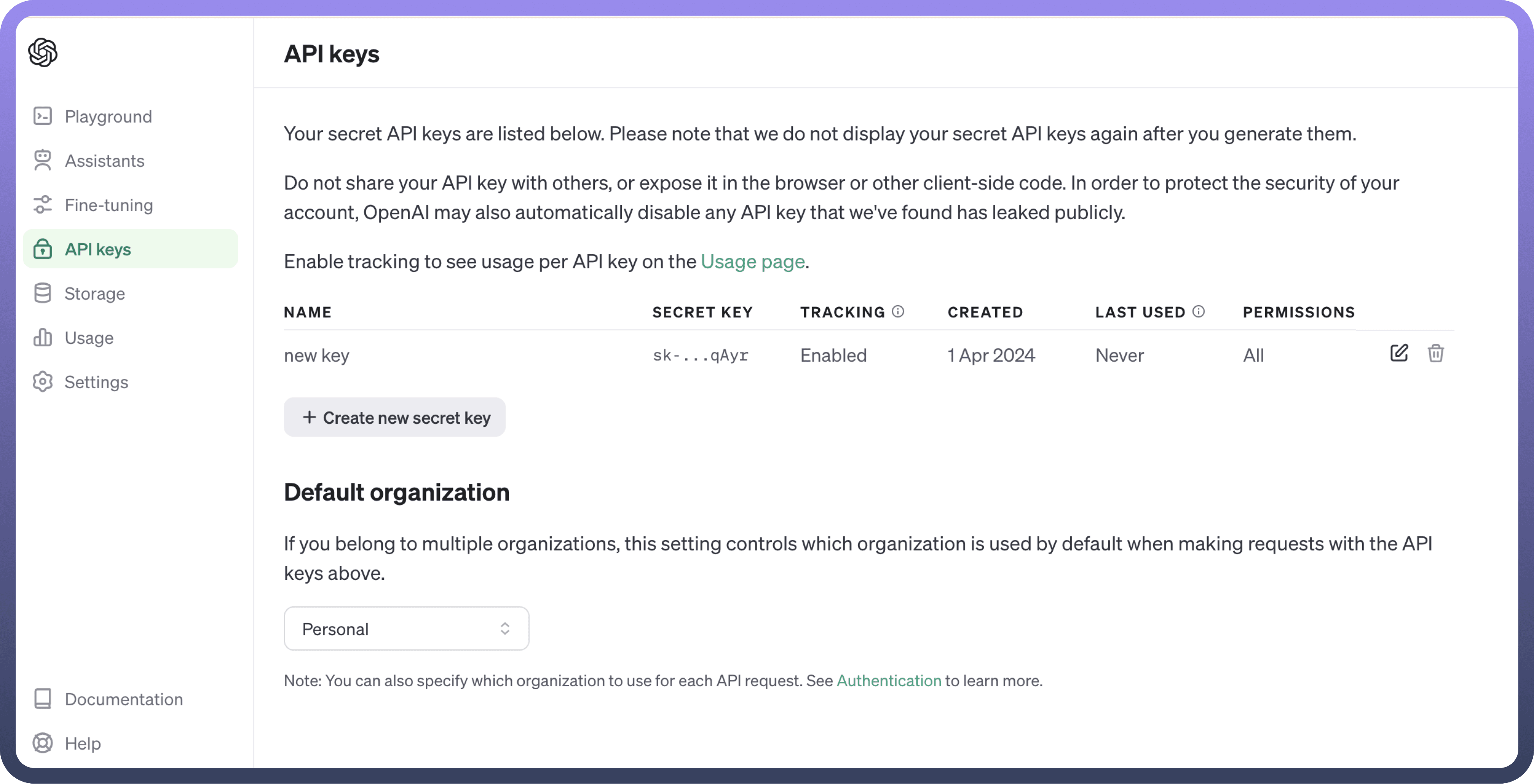Click the Assistants robot icon
Image resolution: width=1534 pixels, height=784 pixels.
pos(42,160)
